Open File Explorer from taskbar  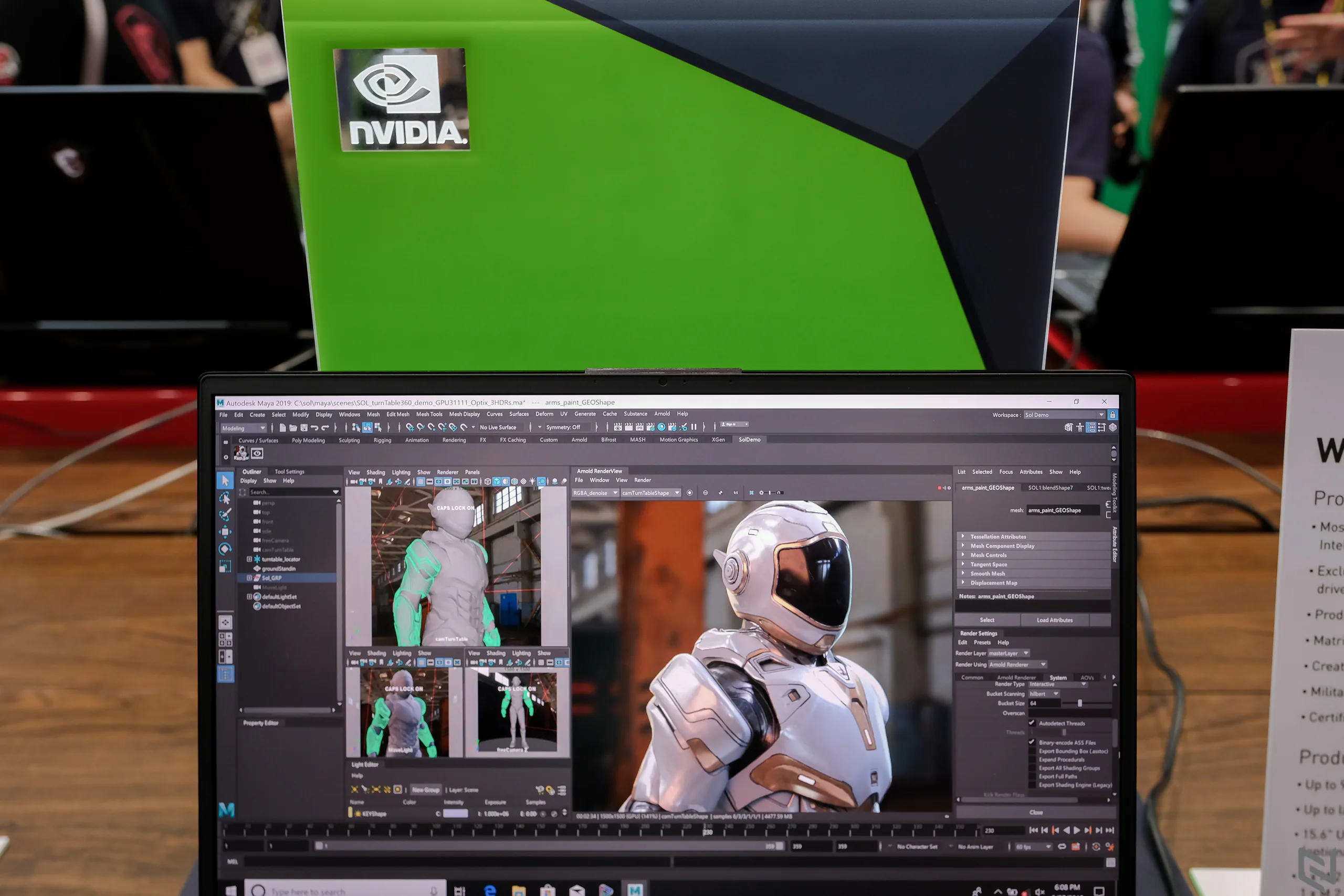518,890
